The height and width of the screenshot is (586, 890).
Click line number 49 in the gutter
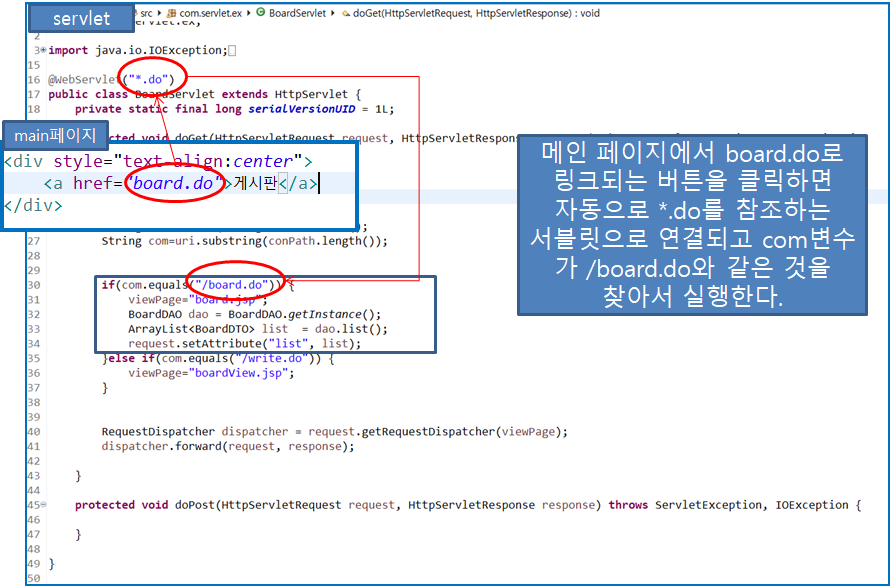coord(34,564)
